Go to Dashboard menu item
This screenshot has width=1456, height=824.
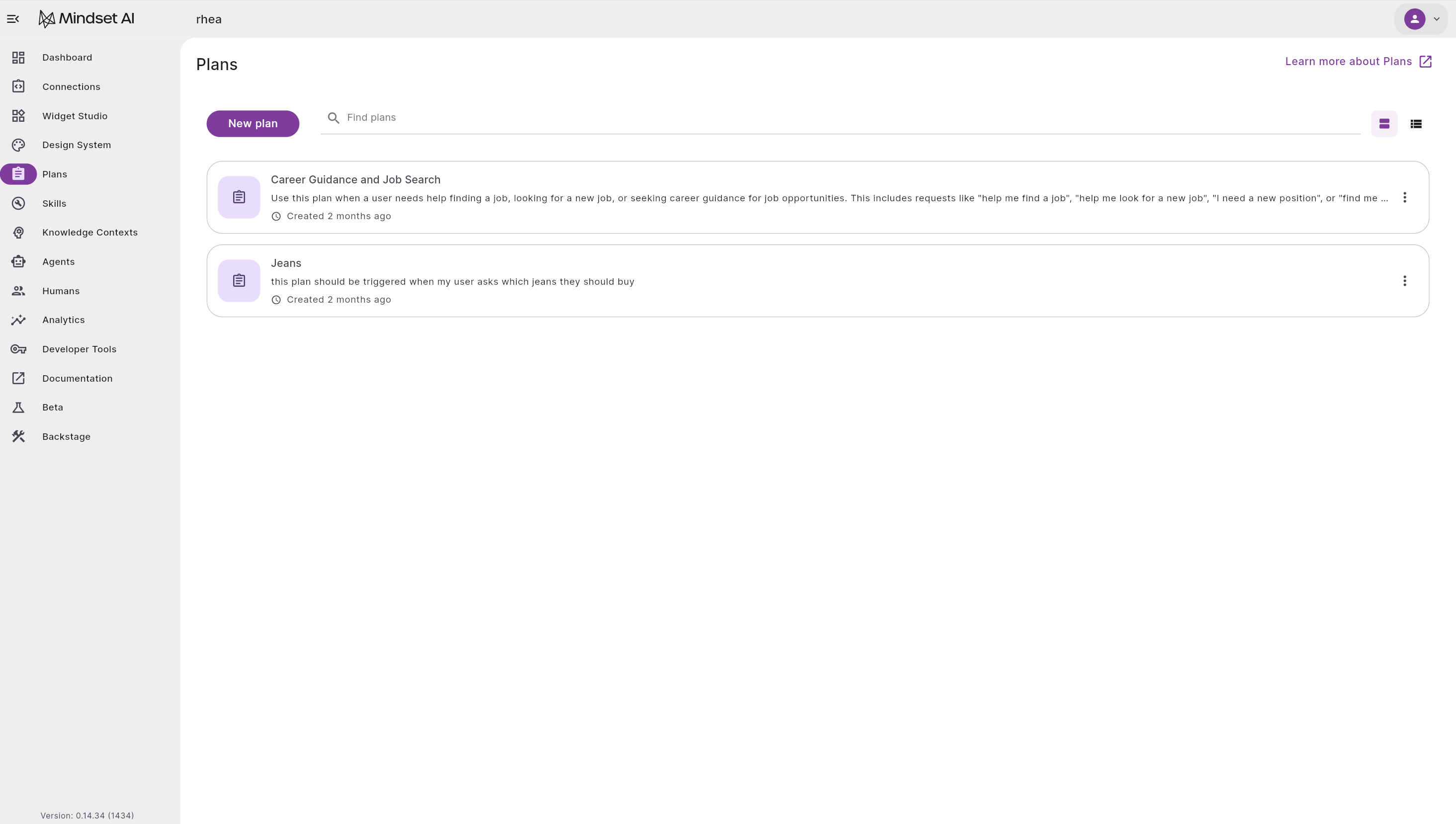click(x=67, y=57)
